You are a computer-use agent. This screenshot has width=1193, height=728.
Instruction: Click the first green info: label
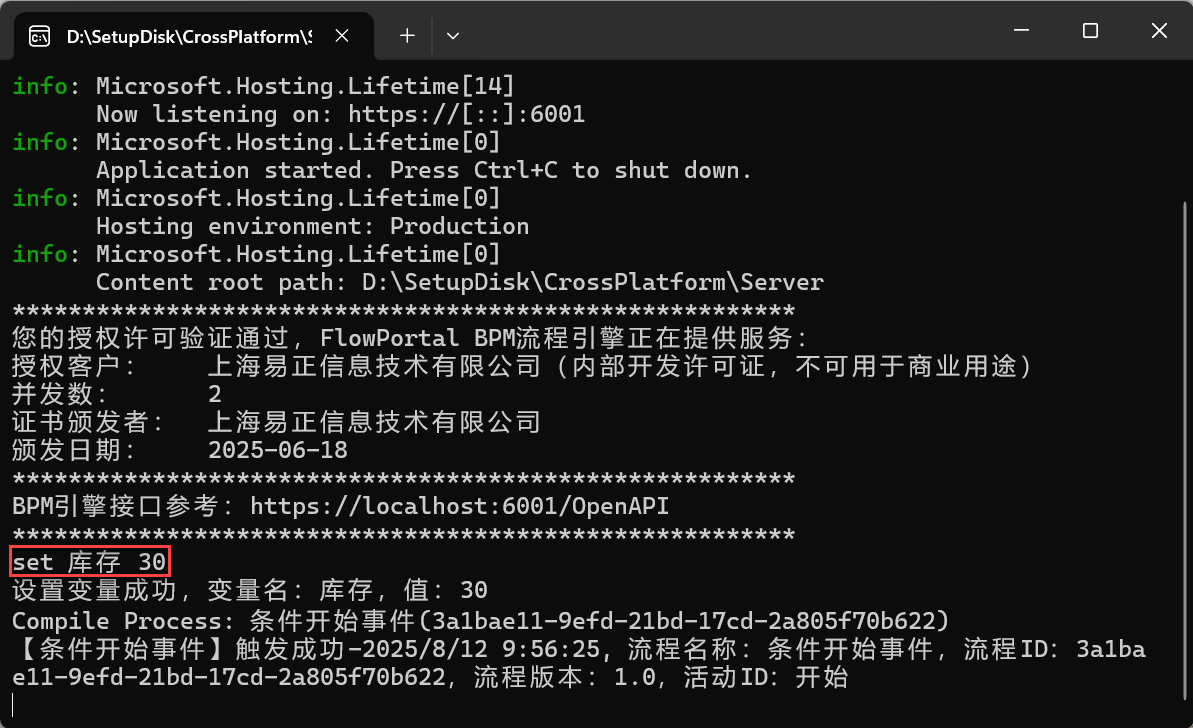[41, 86]
